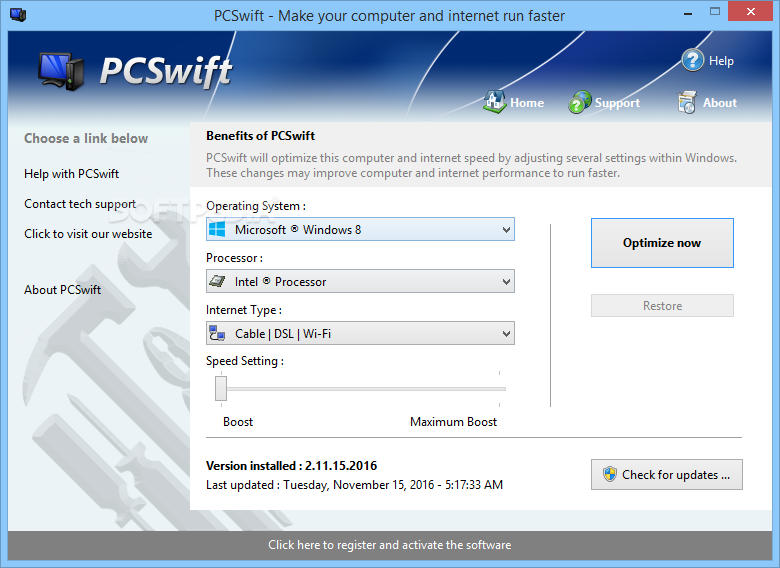This screenshot has height=568, width=780.
Task: Open About PCSwift sidebar link
Action: (63, 289)
